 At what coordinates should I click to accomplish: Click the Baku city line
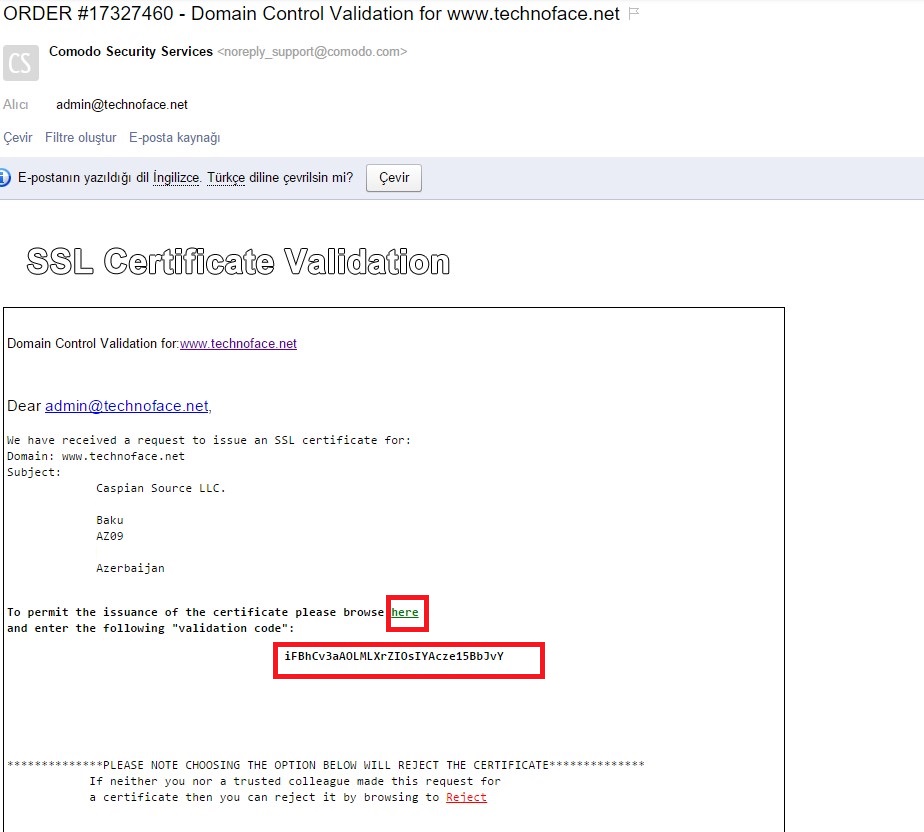click(x=110, y=520)
